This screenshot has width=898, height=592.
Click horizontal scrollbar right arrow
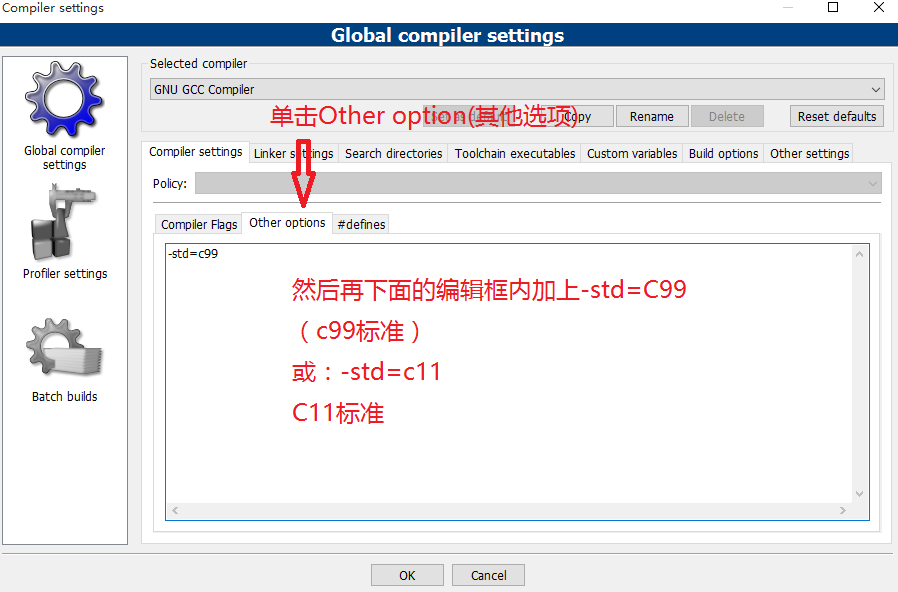pos(842,511)
